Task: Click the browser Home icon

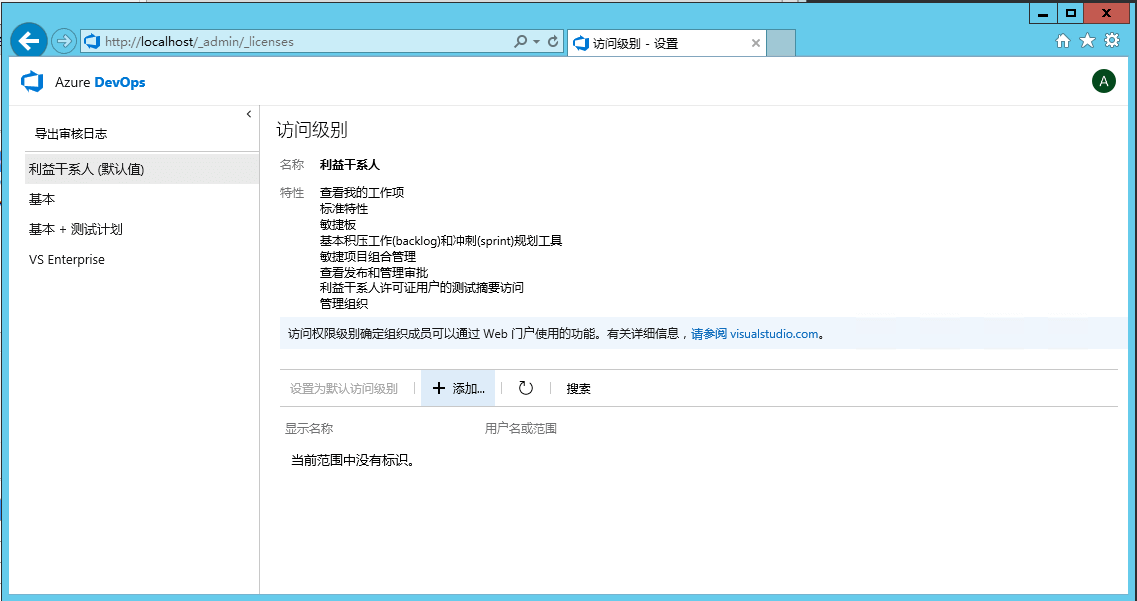Action: click(x=1062, y=41)
